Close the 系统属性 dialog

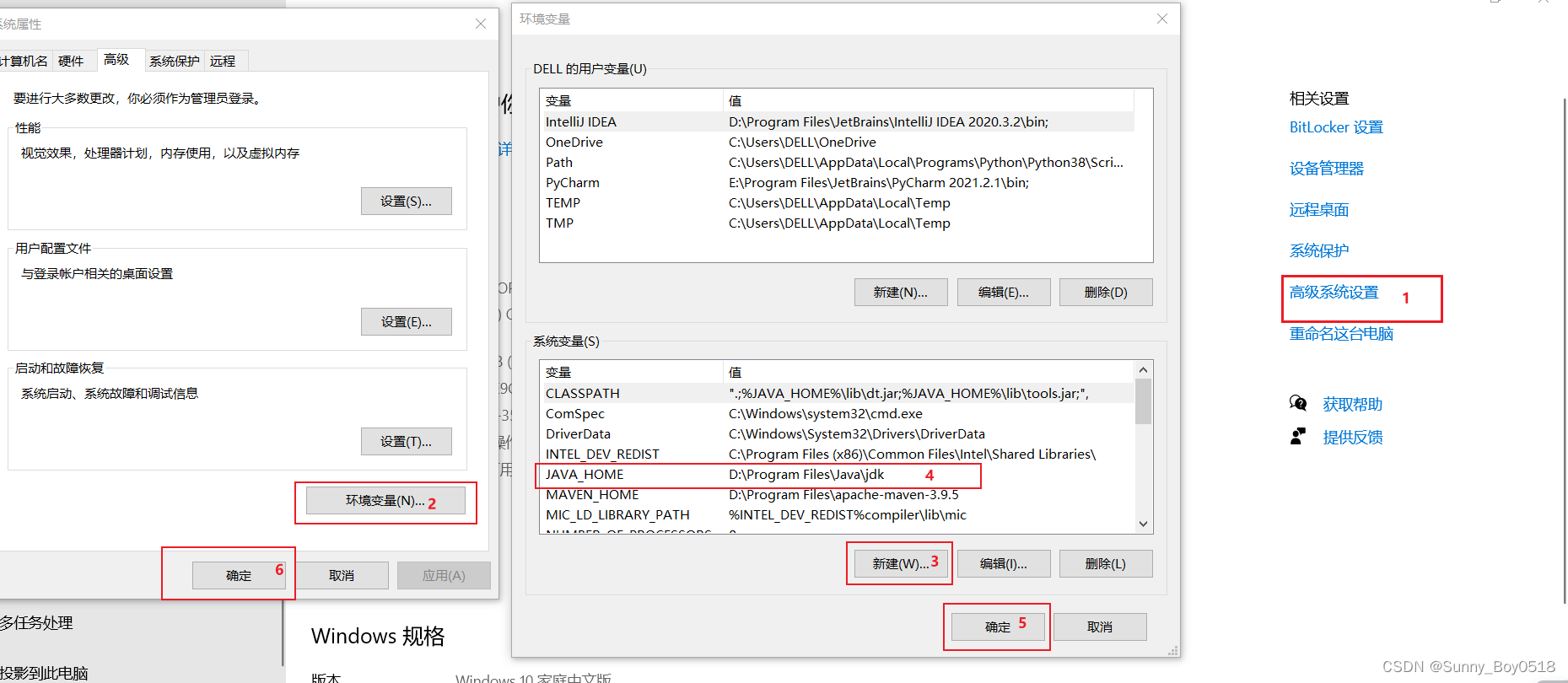[x=481, y=24]
